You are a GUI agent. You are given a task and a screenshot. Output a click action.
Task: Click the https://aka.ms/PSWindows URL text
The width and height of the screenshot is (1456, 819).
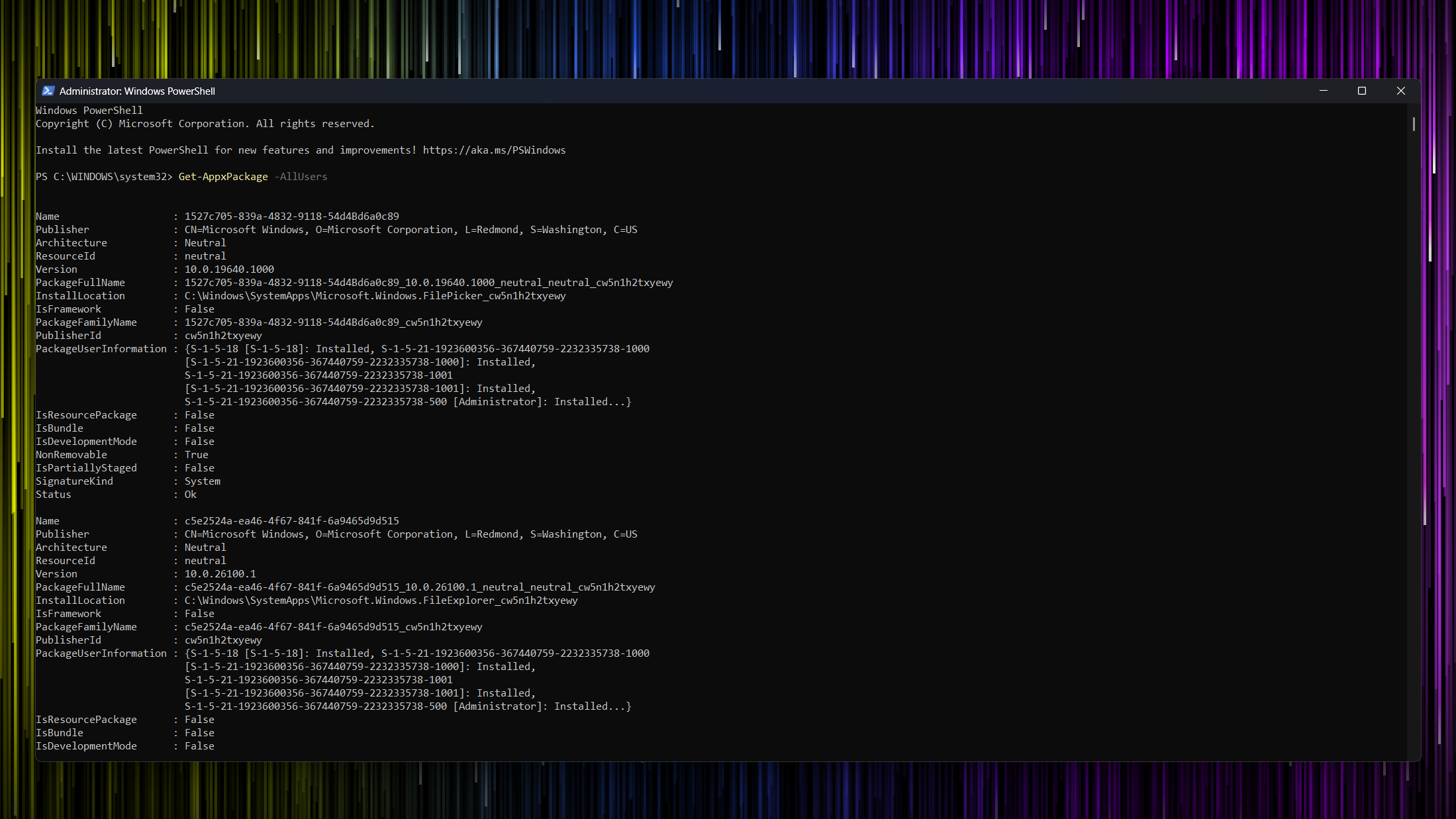click(x=494, y=150)
